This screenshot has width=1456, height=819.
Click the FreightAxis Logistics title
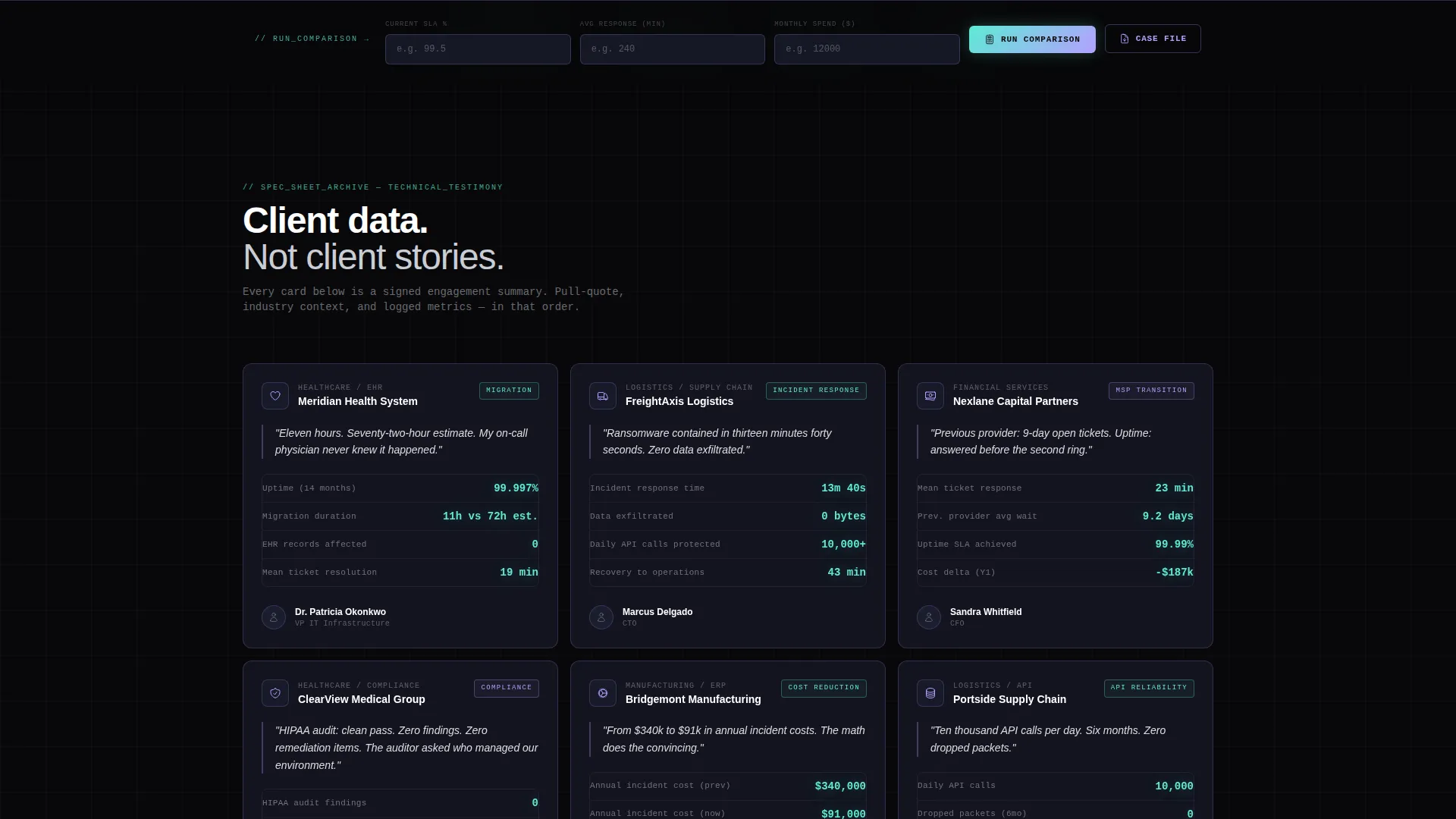(679, 401)
